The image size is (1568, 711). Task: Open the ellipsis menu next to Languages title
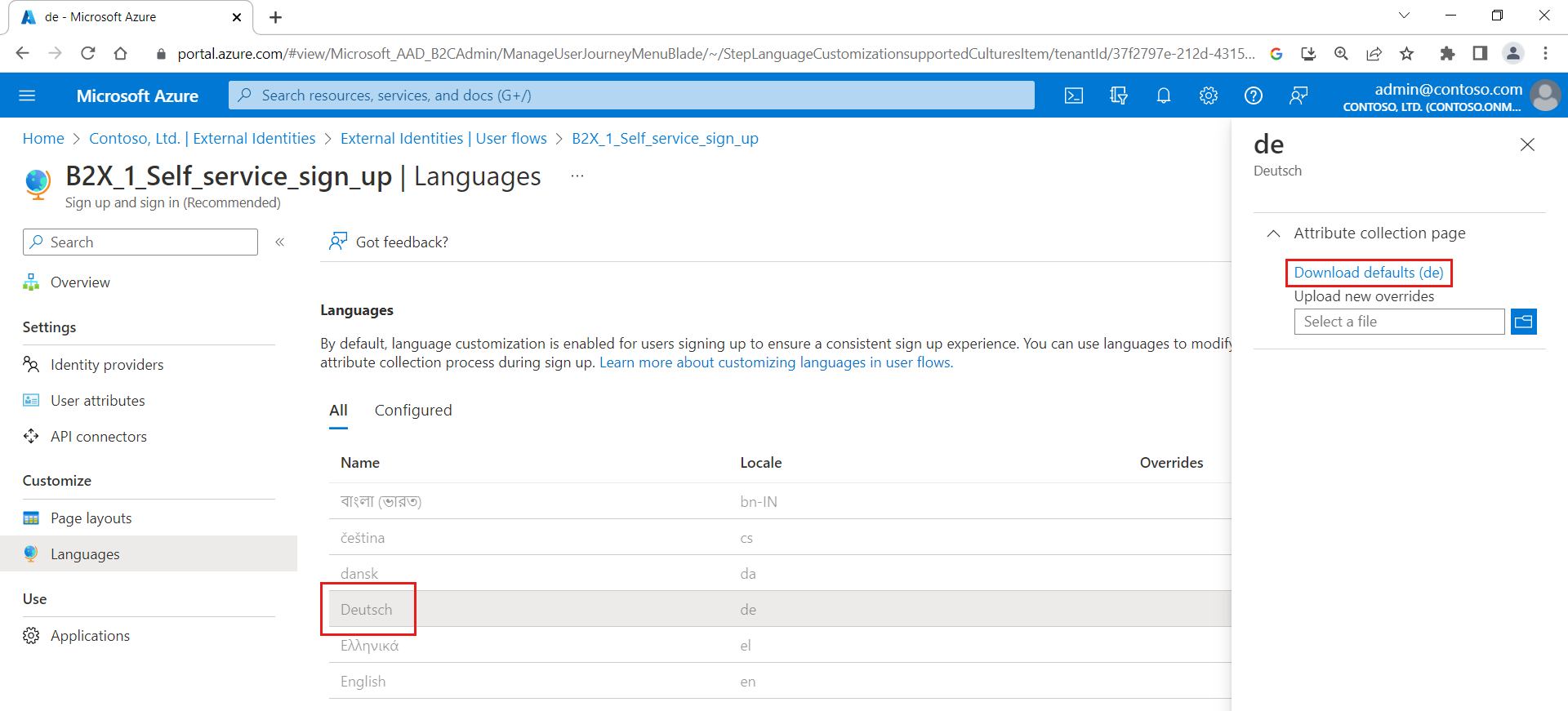coord(577,176)
